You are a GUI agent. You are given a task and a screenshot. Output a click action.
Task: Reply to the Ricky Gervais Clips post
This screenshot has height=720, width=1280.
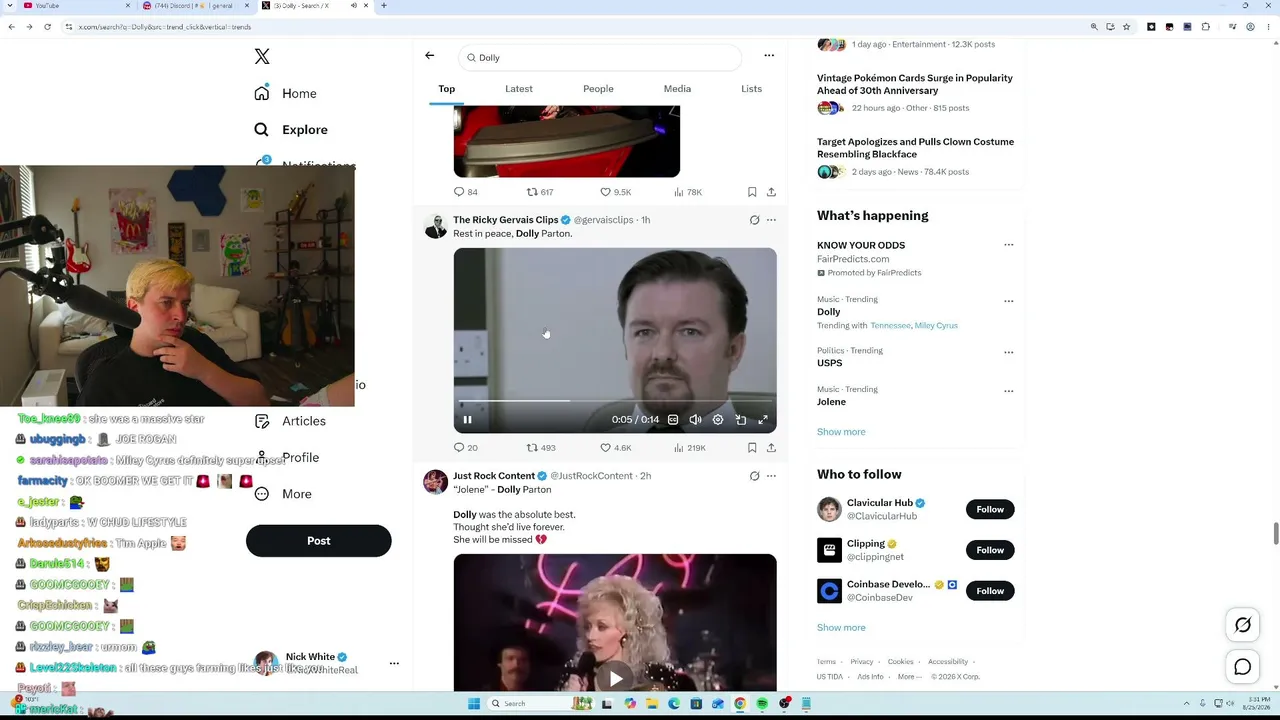click(x=459, y=448)
